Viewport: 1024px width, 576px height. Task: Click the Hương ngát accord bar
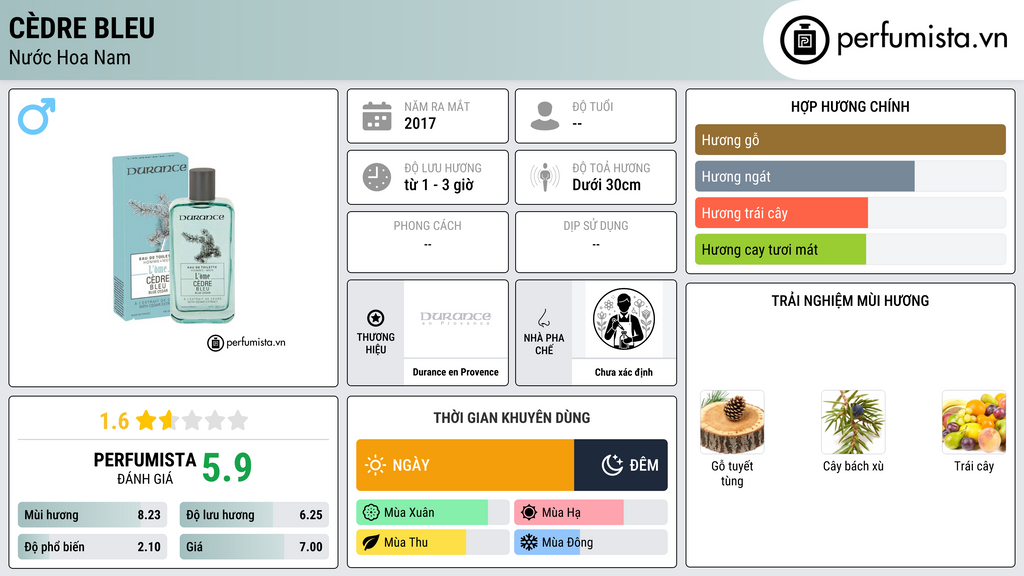coord(850,176)
